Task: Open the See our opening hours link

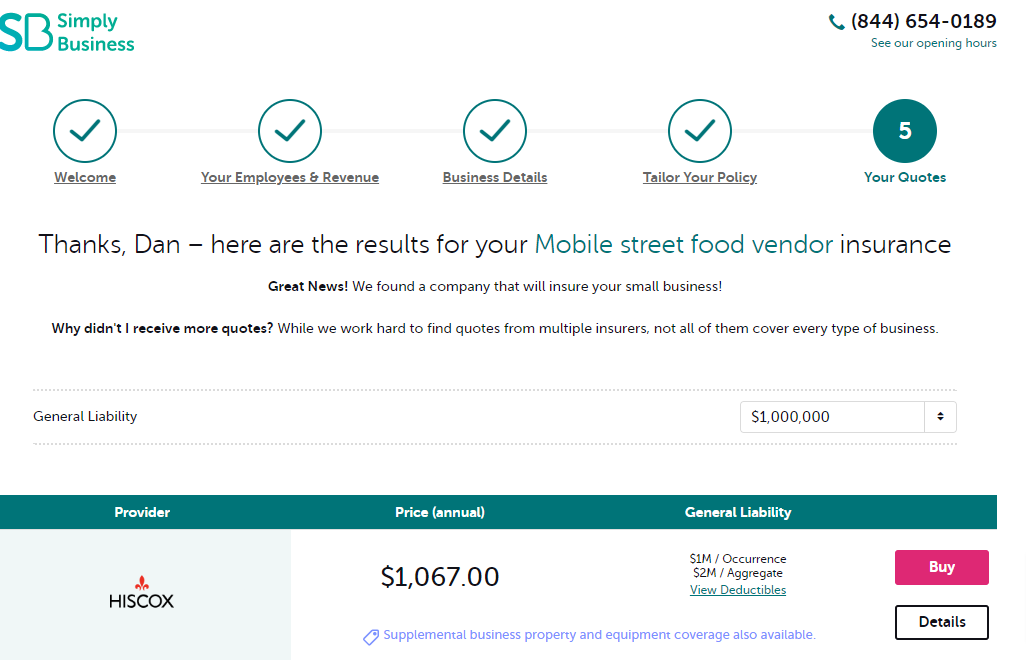Action: 933,43
